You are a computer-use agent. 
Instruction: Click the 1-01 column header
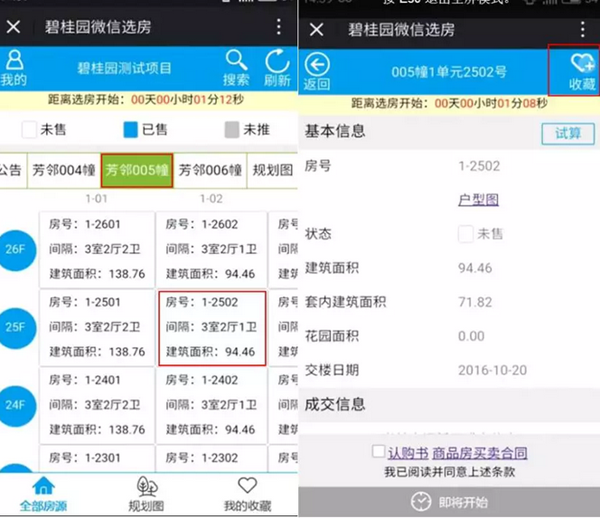[x=96, y=199]
